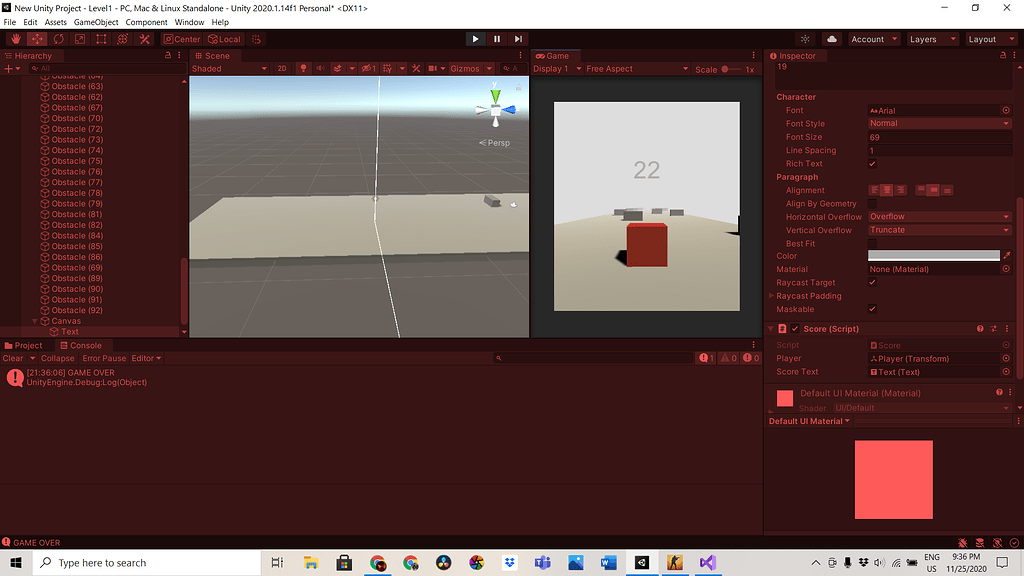Image resolution: width=1024 pixels, height=576 pixels.
Task: Toggle scene audio in Scene view toolbar
Action: tap(319, 68)
